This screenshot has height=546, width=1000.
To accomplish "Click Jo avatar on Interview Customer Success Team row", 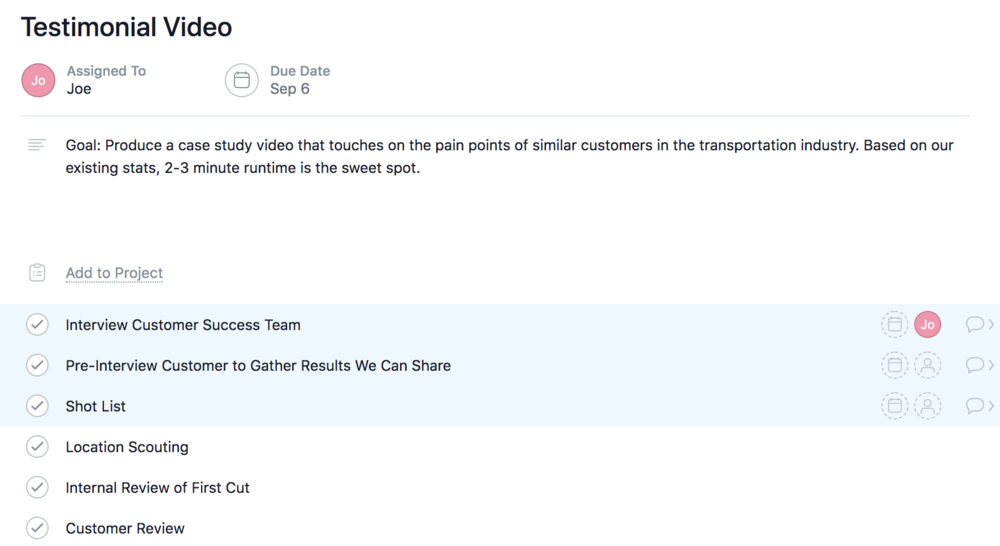I will point(928,325).
